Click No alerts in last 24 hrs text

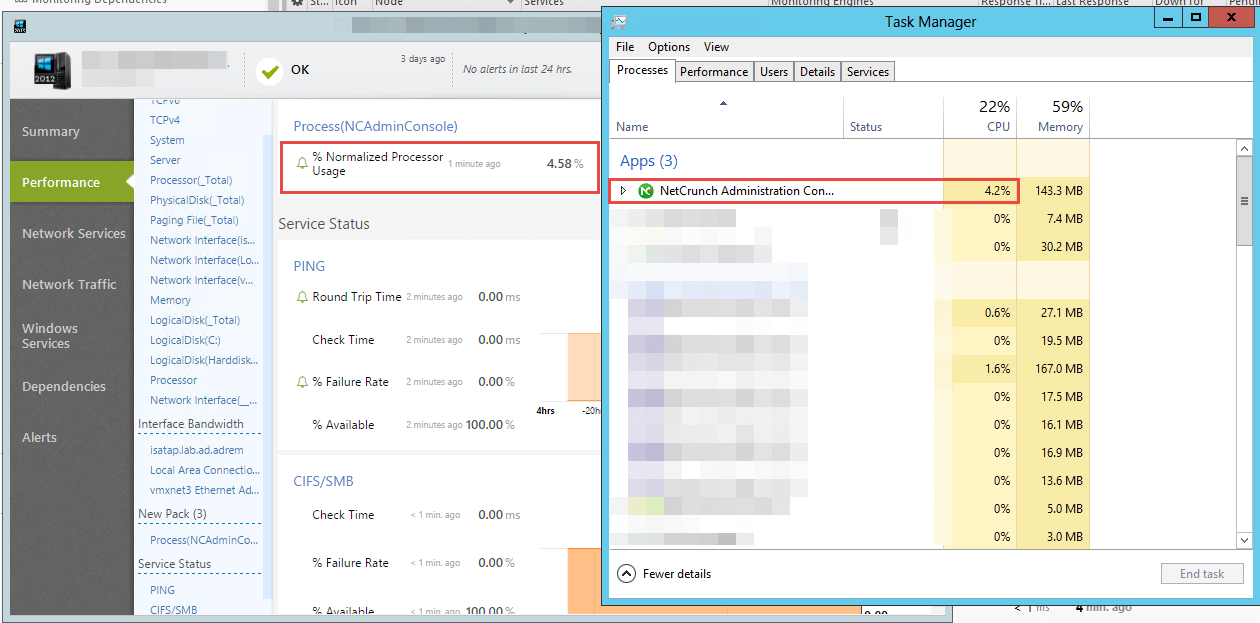pos(518,70)
